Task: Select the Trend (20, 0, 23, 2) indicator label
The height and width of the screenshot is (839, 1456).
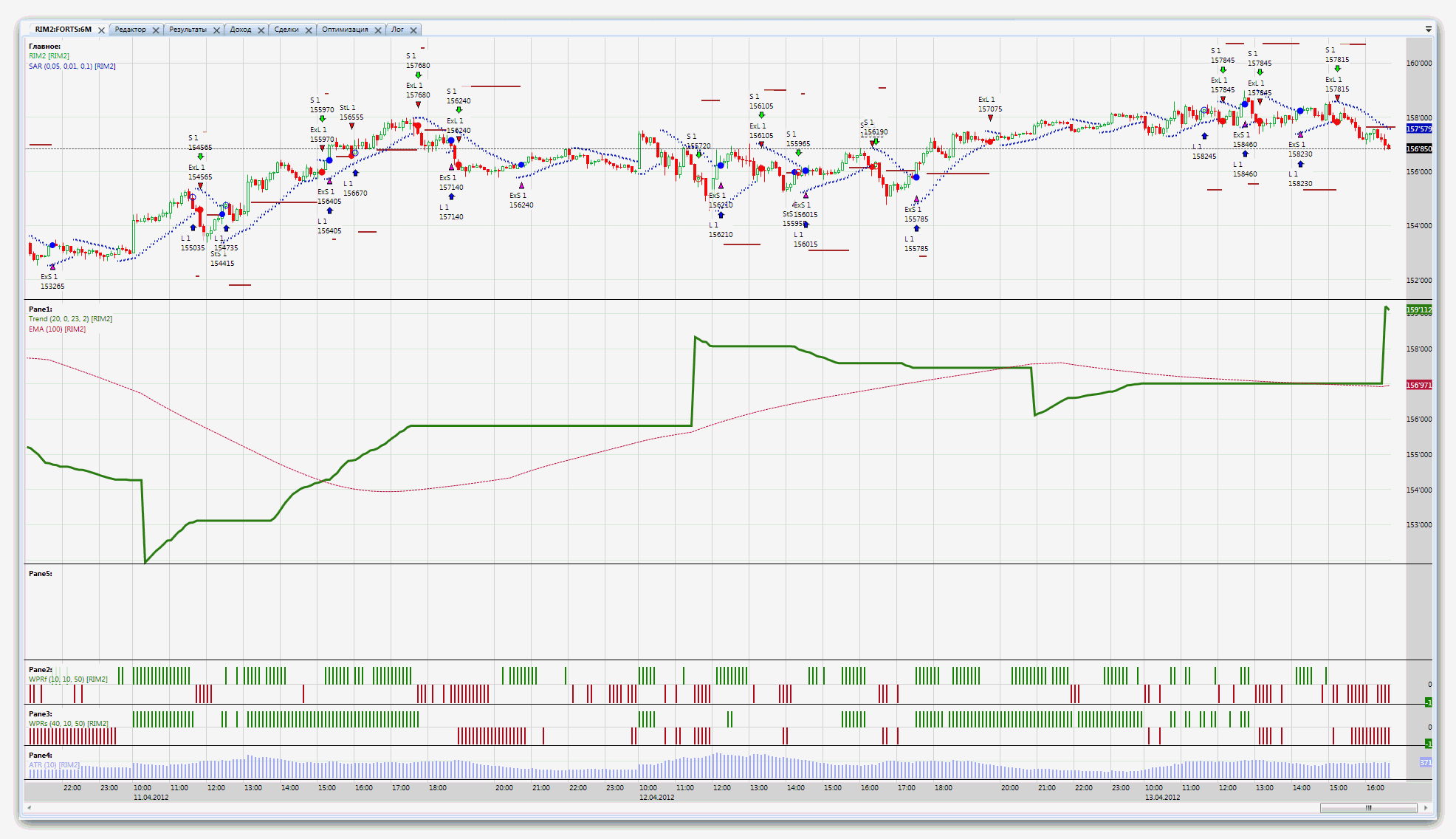Action: (70, 319)
